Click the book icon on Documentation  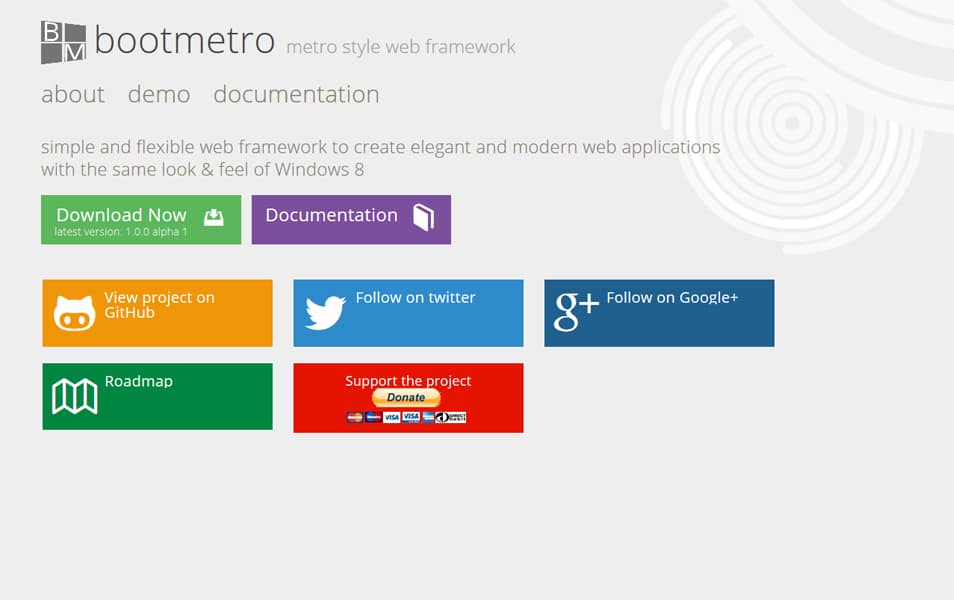click(x=423, y=217)
